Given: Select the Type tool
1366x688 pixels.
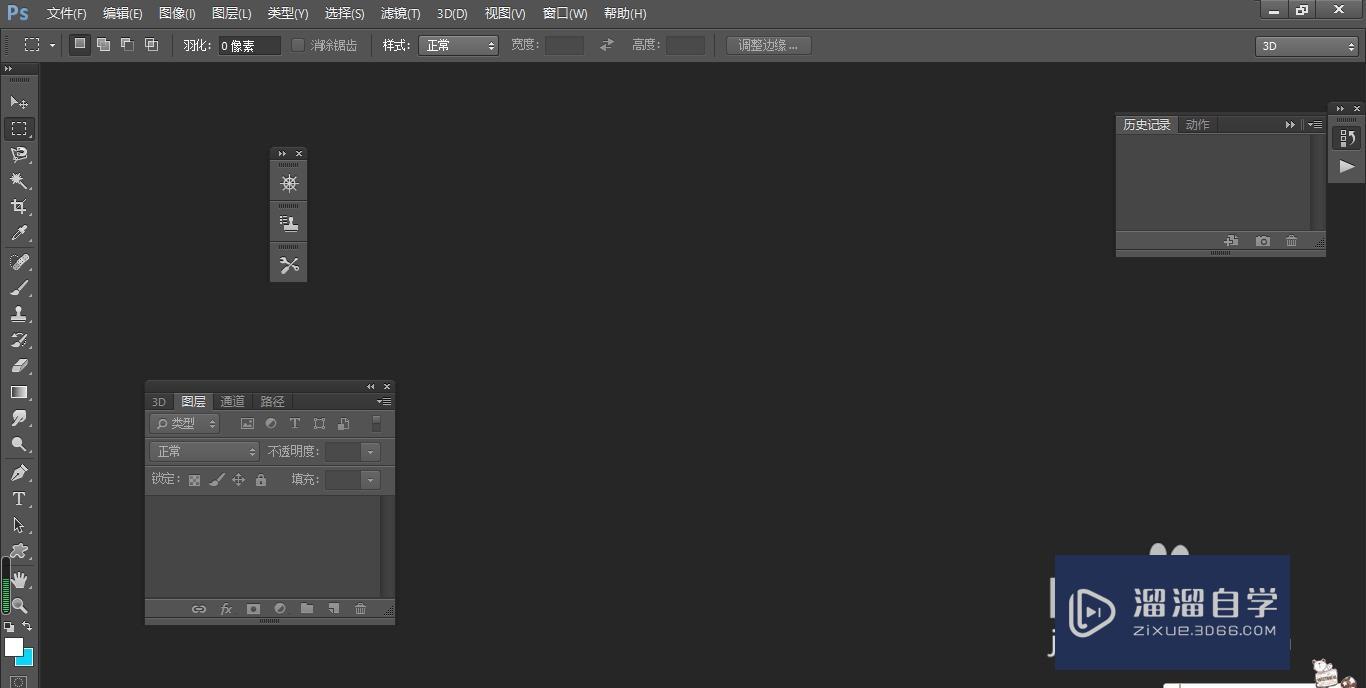Looking at the screenshot, I should point(19,499).
